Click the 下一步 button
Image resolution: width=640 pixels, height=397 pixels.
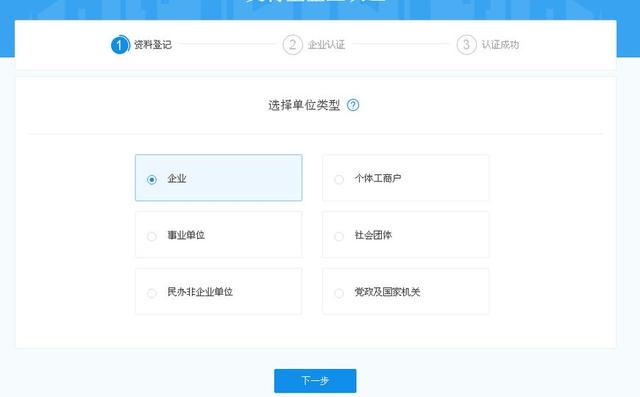tap(315, 381)
